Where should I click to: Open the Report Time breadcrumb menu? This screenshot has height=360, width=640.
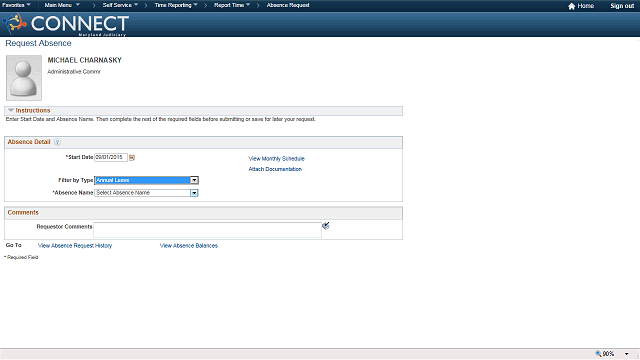(232, 5)
